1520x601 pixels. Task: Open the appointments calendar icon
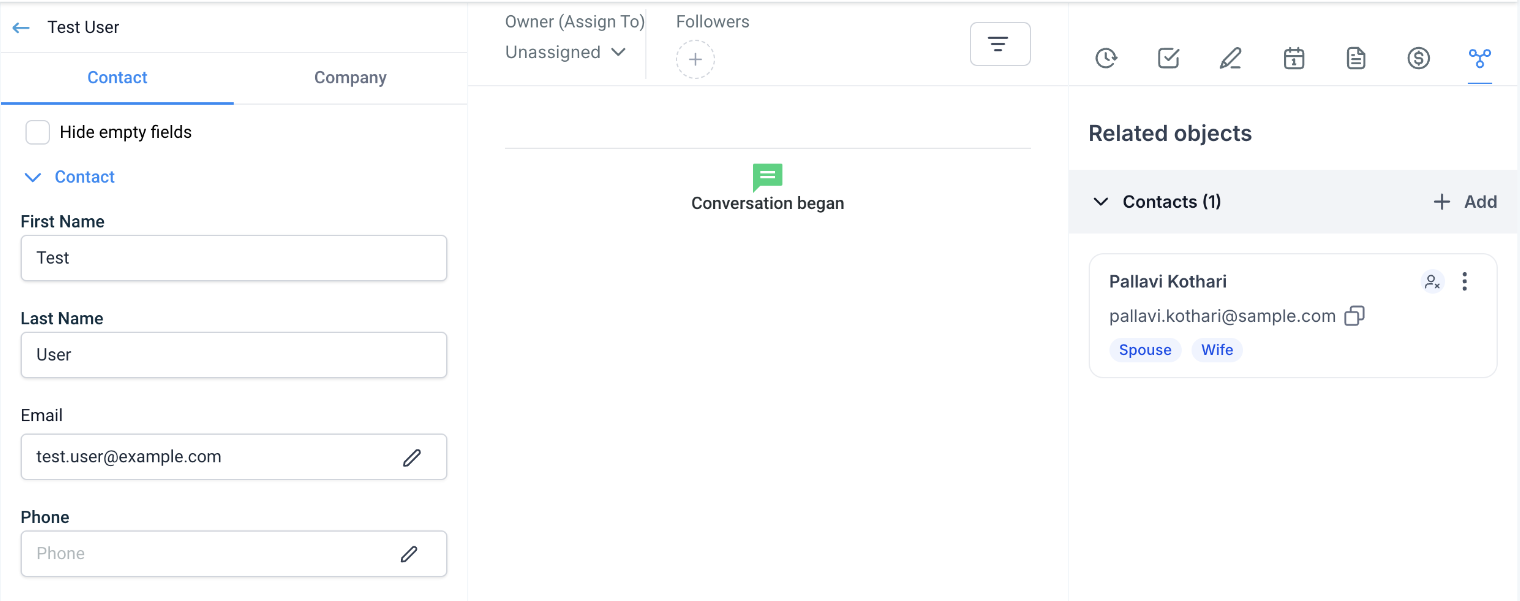(x=1294, y=59)
